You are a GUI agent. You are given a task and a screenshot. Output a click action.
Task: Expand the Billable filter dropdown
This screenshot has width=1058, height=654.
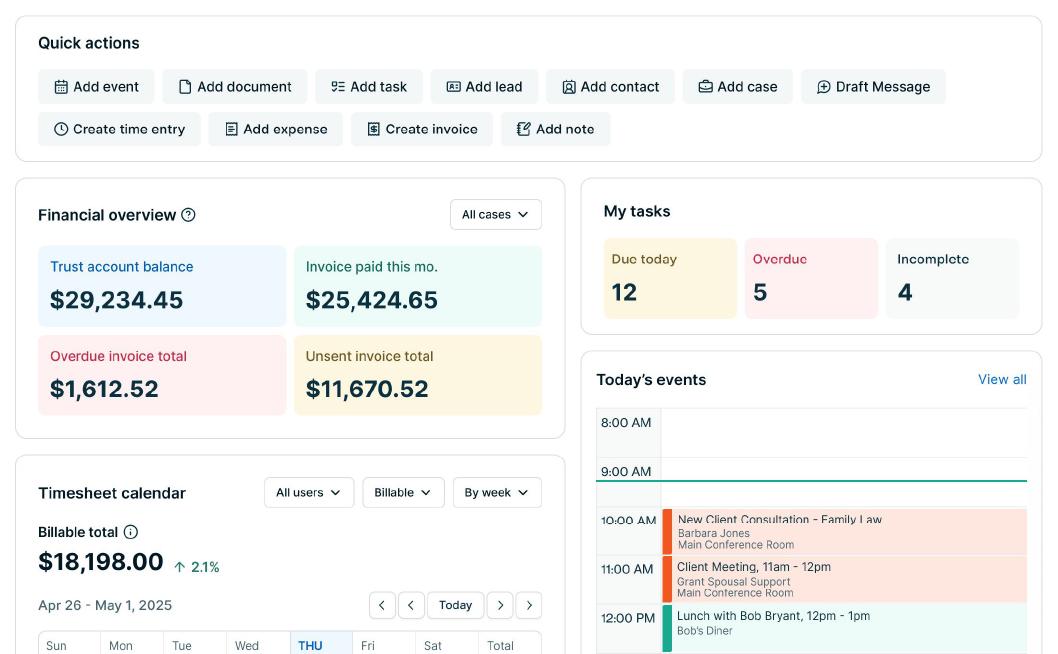[x=402, y=492]
